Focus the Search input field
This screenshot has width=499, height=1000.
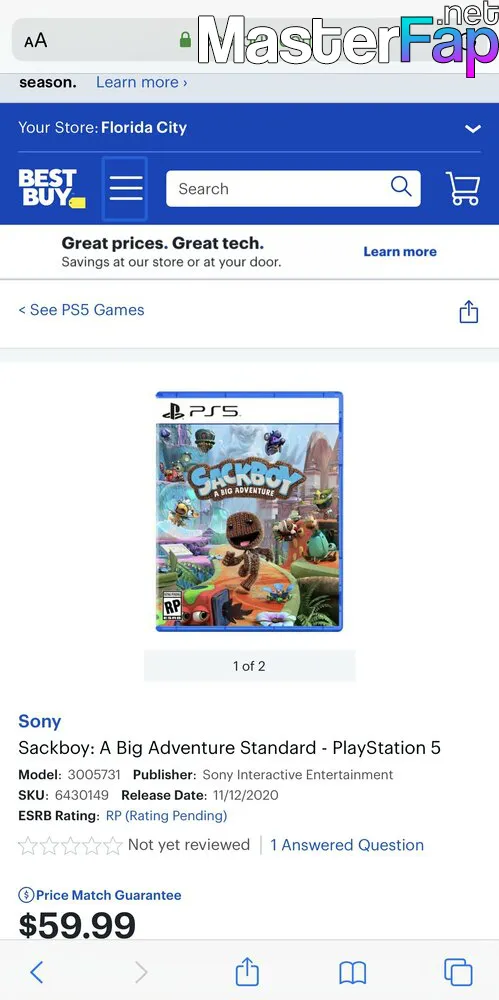[x=281, y=189]
